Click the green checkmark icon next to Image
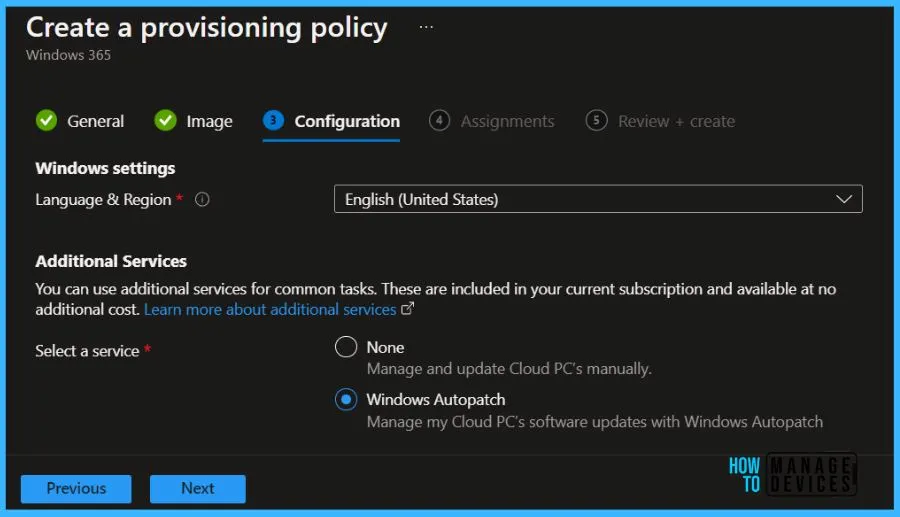This screenshot has width=900, height=517. 165,120
